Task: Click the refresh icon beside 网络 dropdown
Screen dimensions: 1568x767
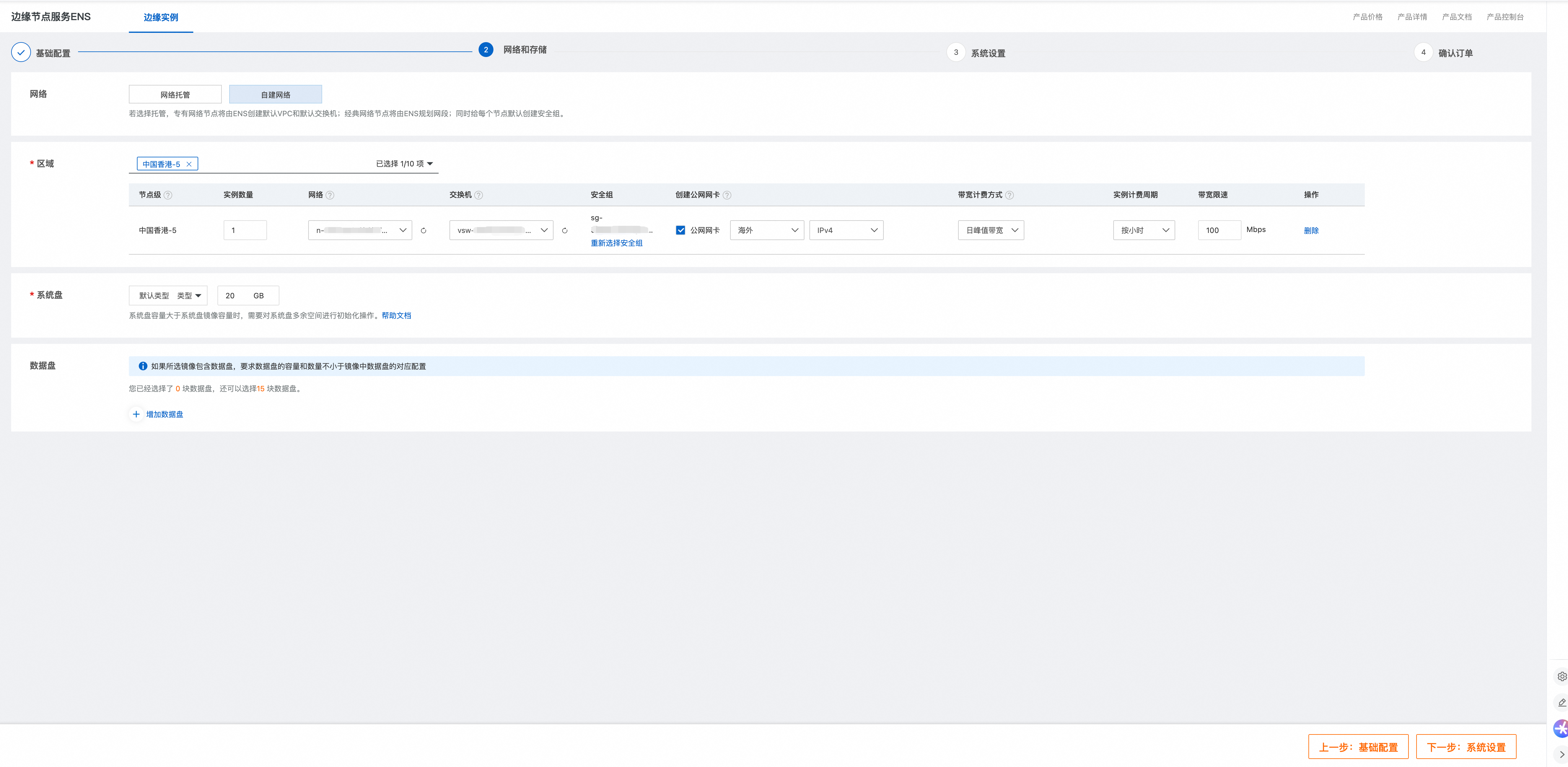Action: (x=424, y=231)
